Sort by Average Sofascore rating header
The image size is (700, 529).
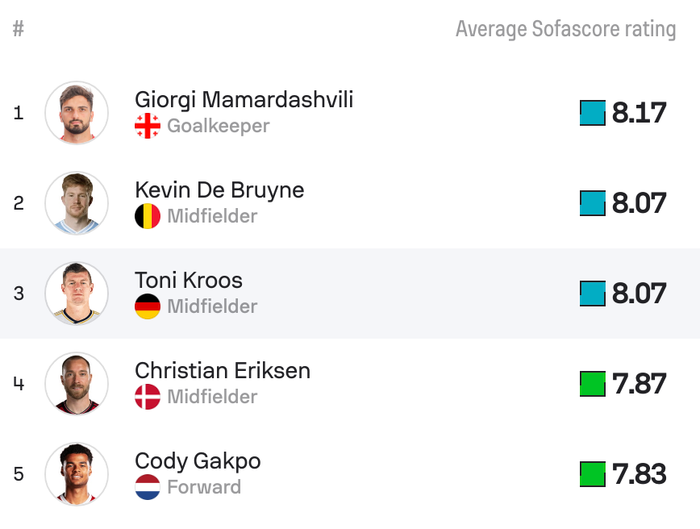pos(566,29)
